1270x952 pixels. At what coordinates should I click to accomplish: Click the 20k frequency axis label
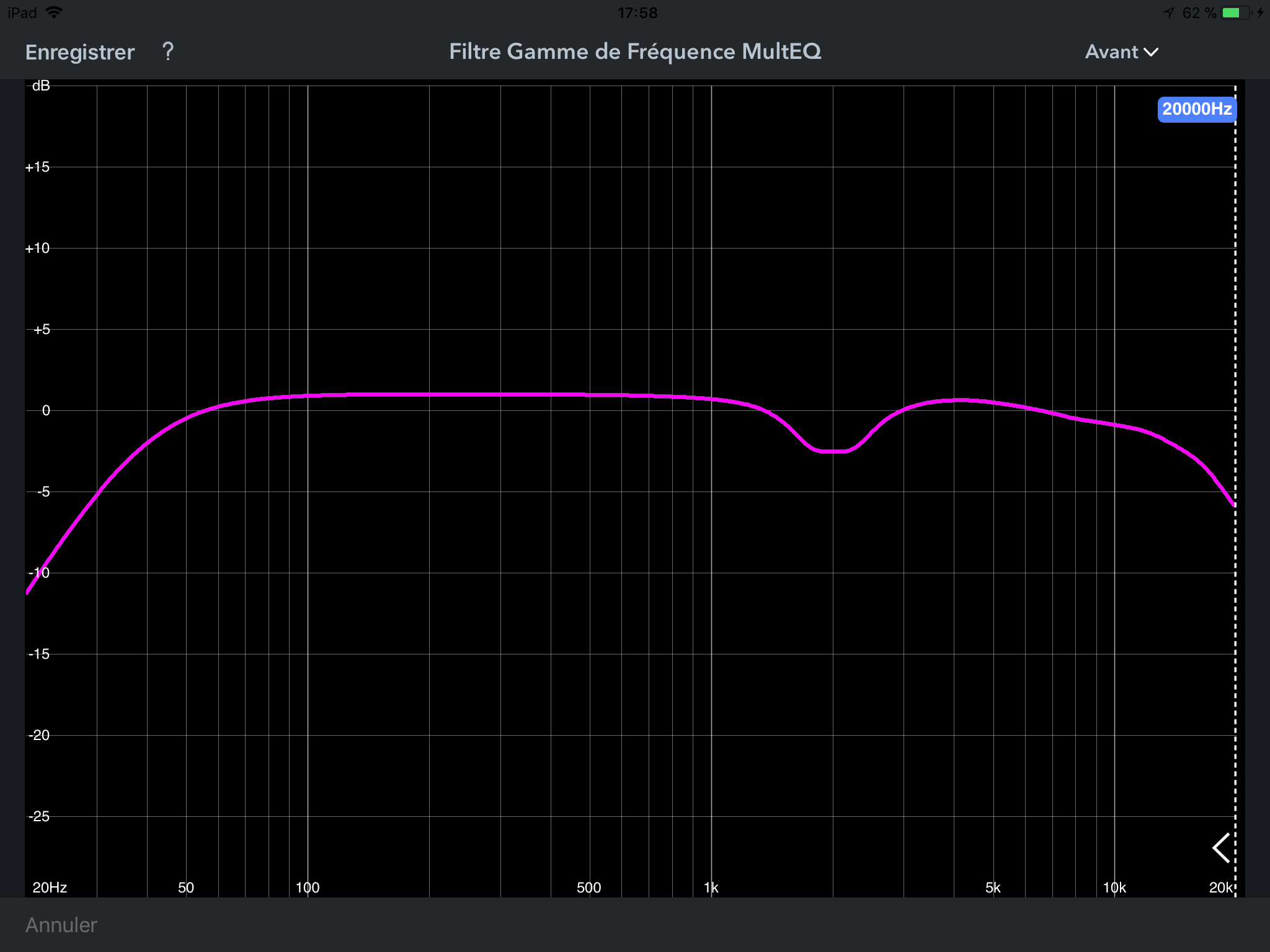coord(1220,888)
